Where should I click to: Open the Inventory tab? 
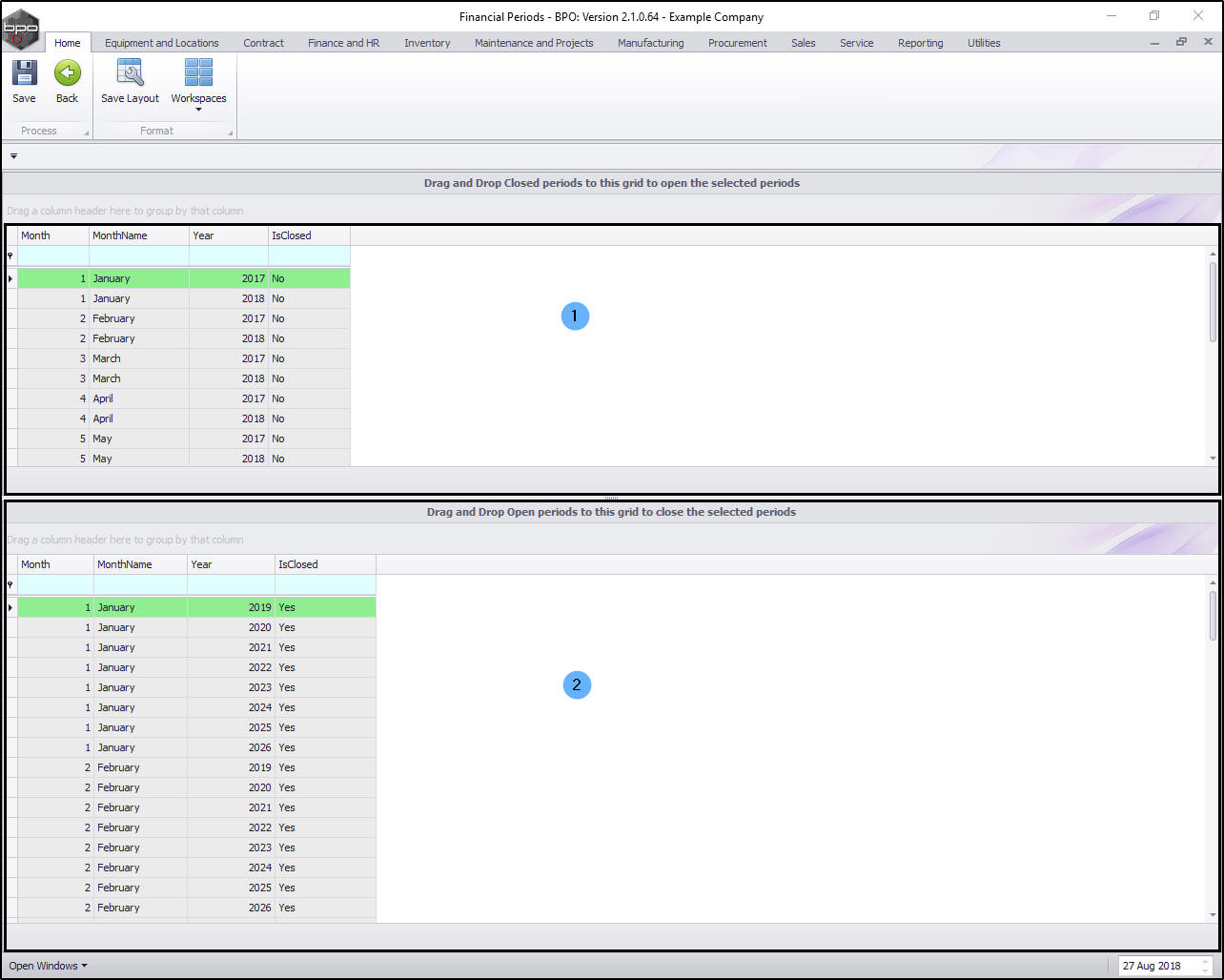click(x=427, y=43)
